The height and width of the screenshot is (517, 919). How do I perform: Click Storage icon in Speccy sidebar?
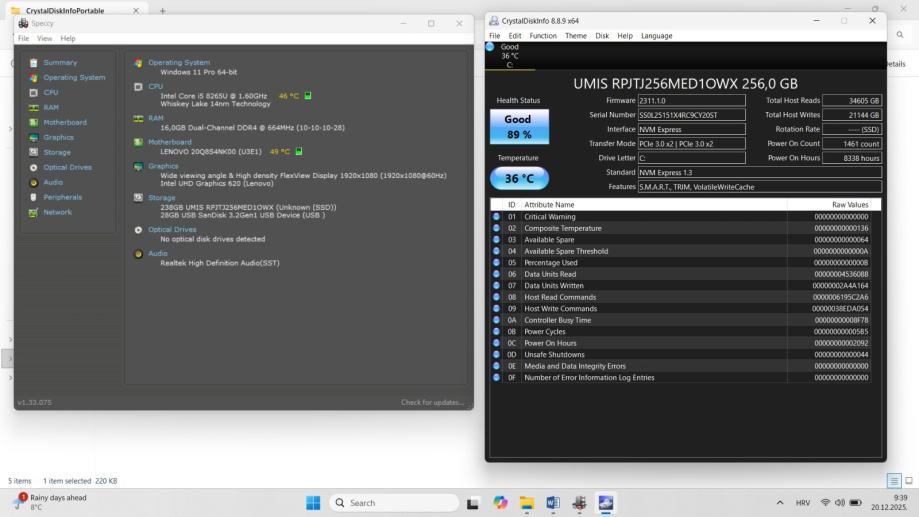pos(33,152)
